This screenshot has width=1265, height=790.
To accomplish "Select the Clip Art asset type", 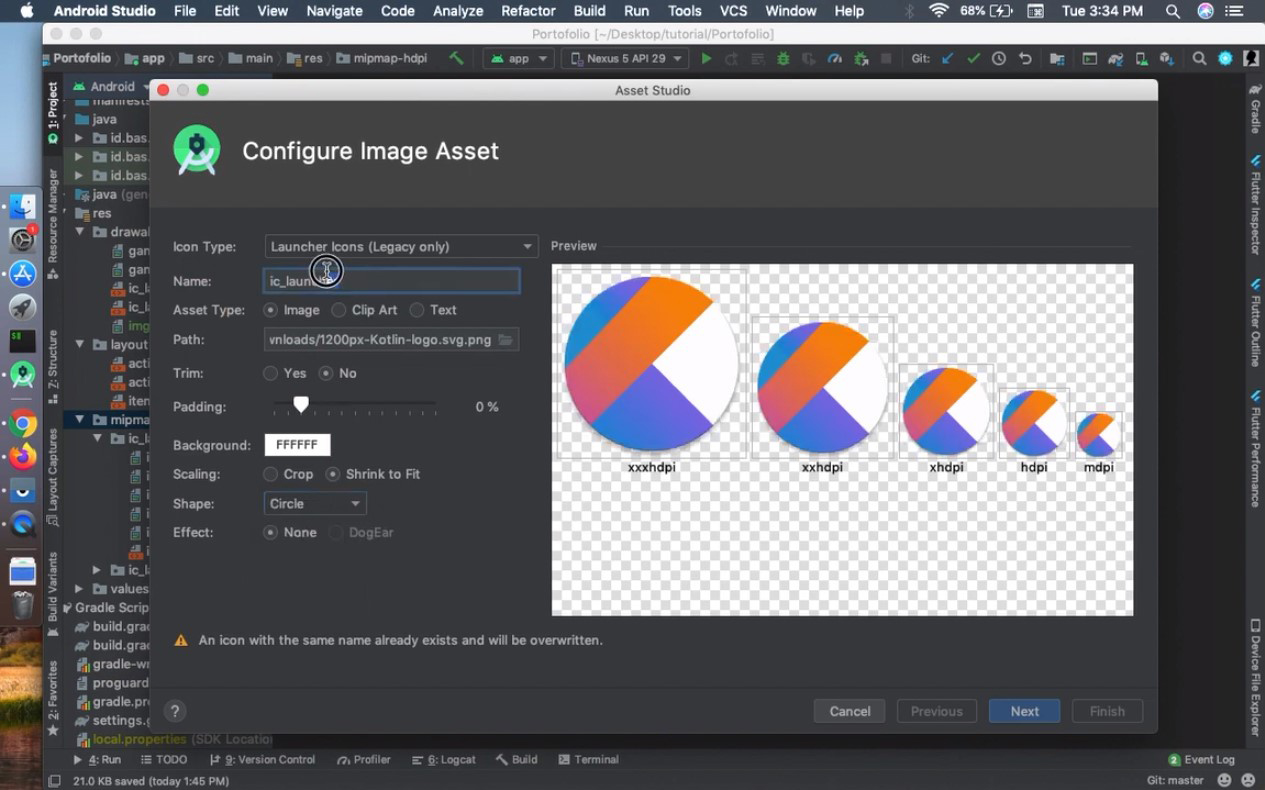I will pos(340,310).
